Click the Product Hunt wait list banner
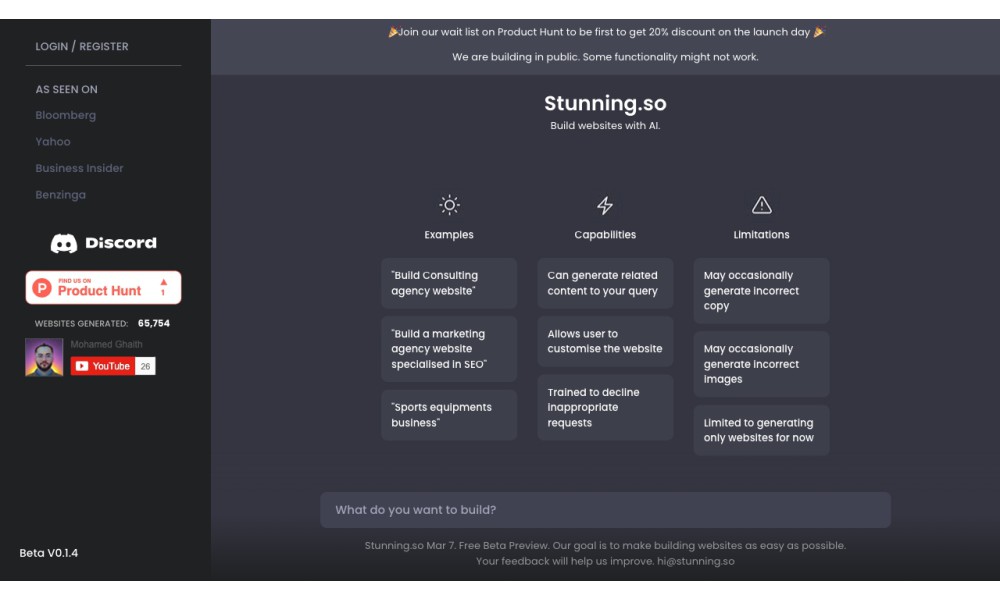This screenshot has width=1000, height=600. click(x=605, y=32)
